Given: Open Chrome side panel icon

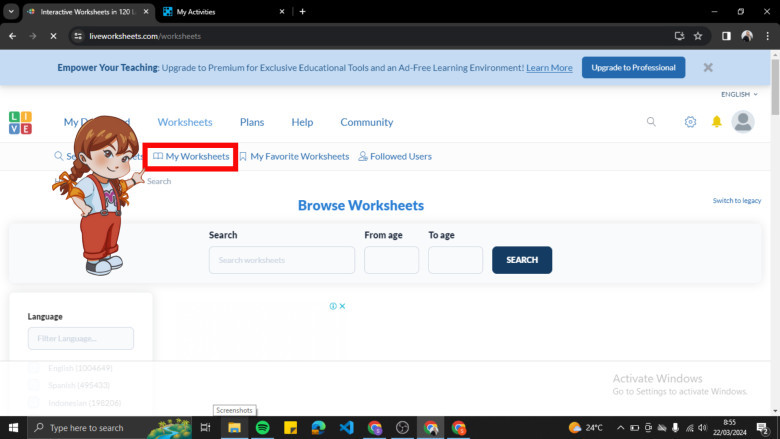Looking at the screenshot, I should (726, 36).
